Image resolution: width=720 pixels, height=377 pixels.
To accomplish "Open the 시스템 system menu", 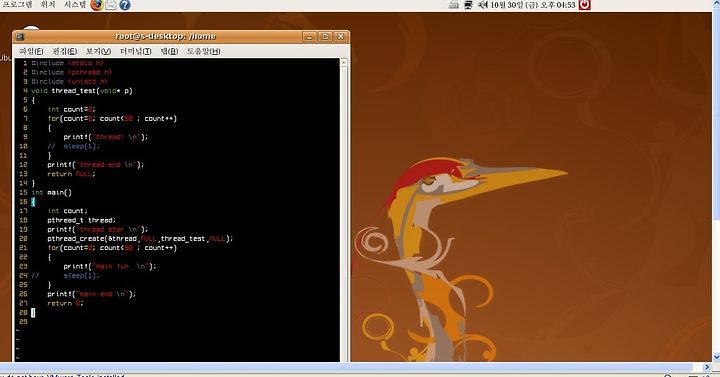I will pyautogui.click(x=74, y=5).
